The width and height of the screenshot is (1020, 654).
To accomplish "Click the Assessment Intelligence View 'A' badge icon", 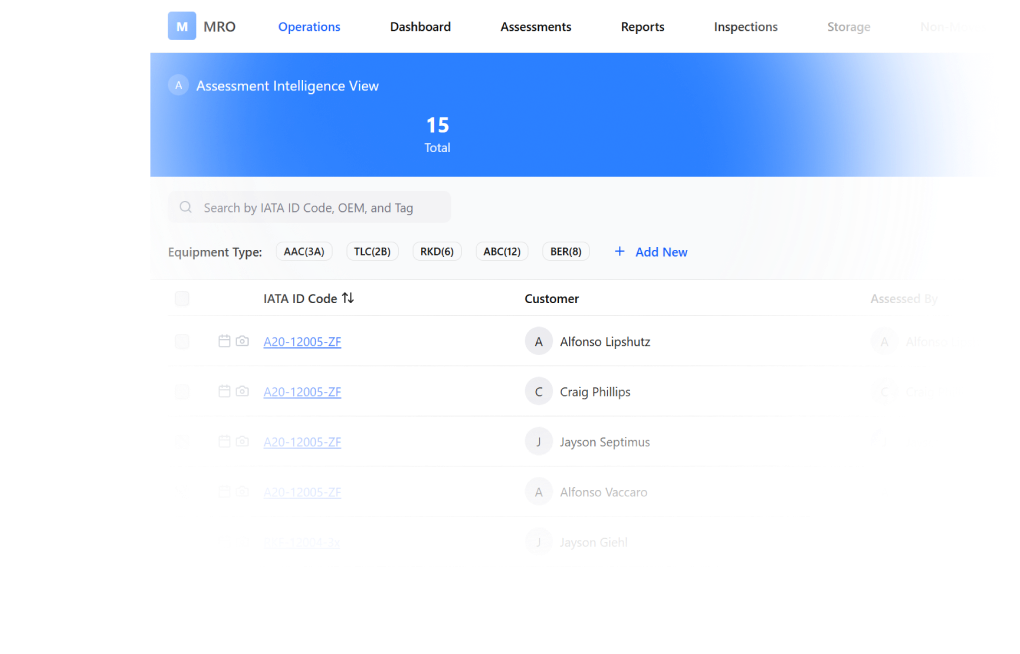I will pos(179,86).
